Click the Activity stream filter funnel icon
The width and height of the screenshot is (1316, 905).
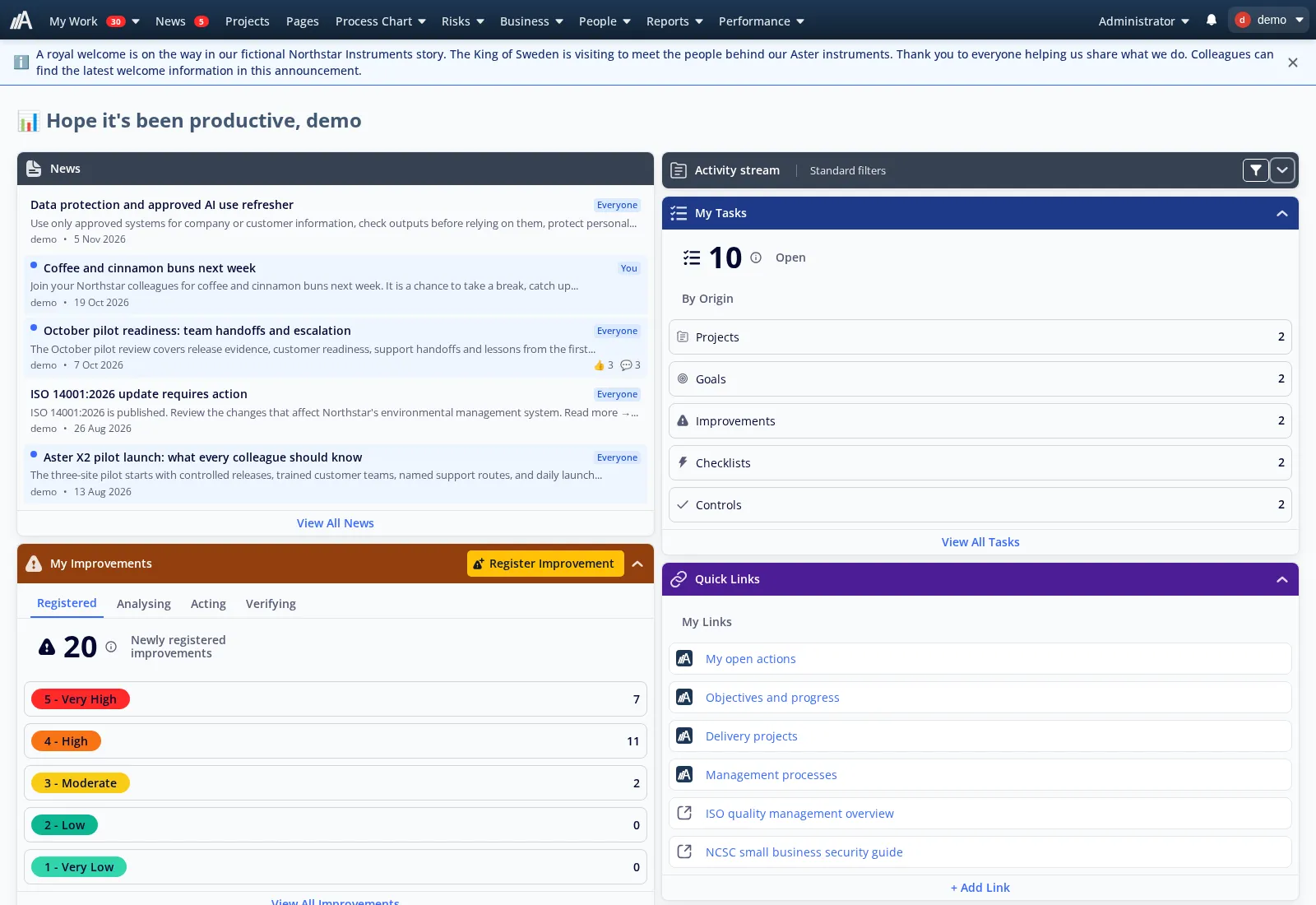click(x=1255, y=170)
